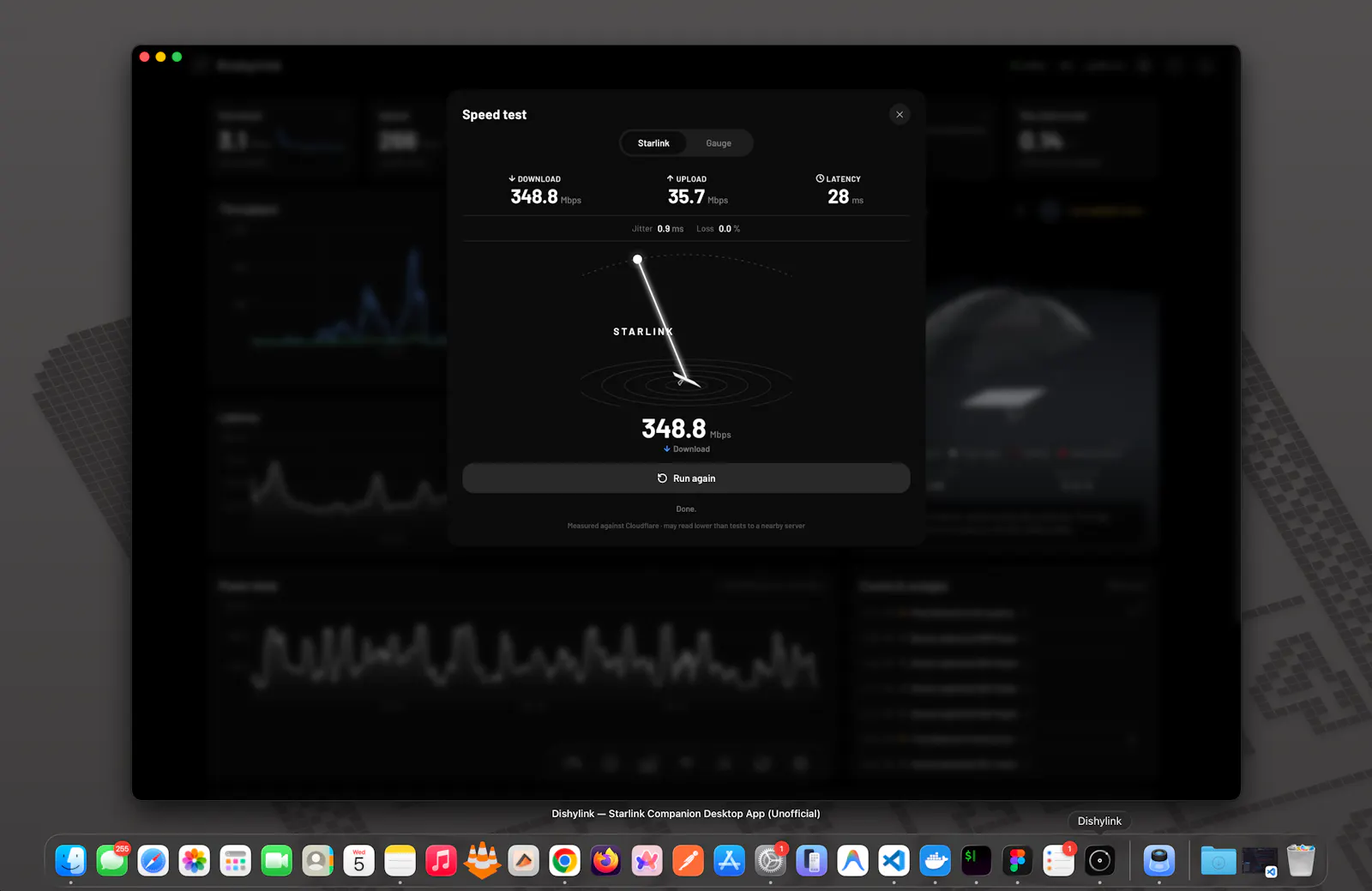Open Contacts in the dock

[318, 861]
